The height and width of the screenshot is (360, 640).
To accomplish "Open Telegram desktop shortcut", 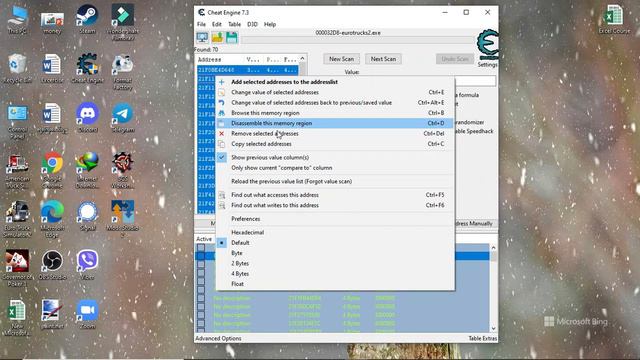I will coord(122,118).
